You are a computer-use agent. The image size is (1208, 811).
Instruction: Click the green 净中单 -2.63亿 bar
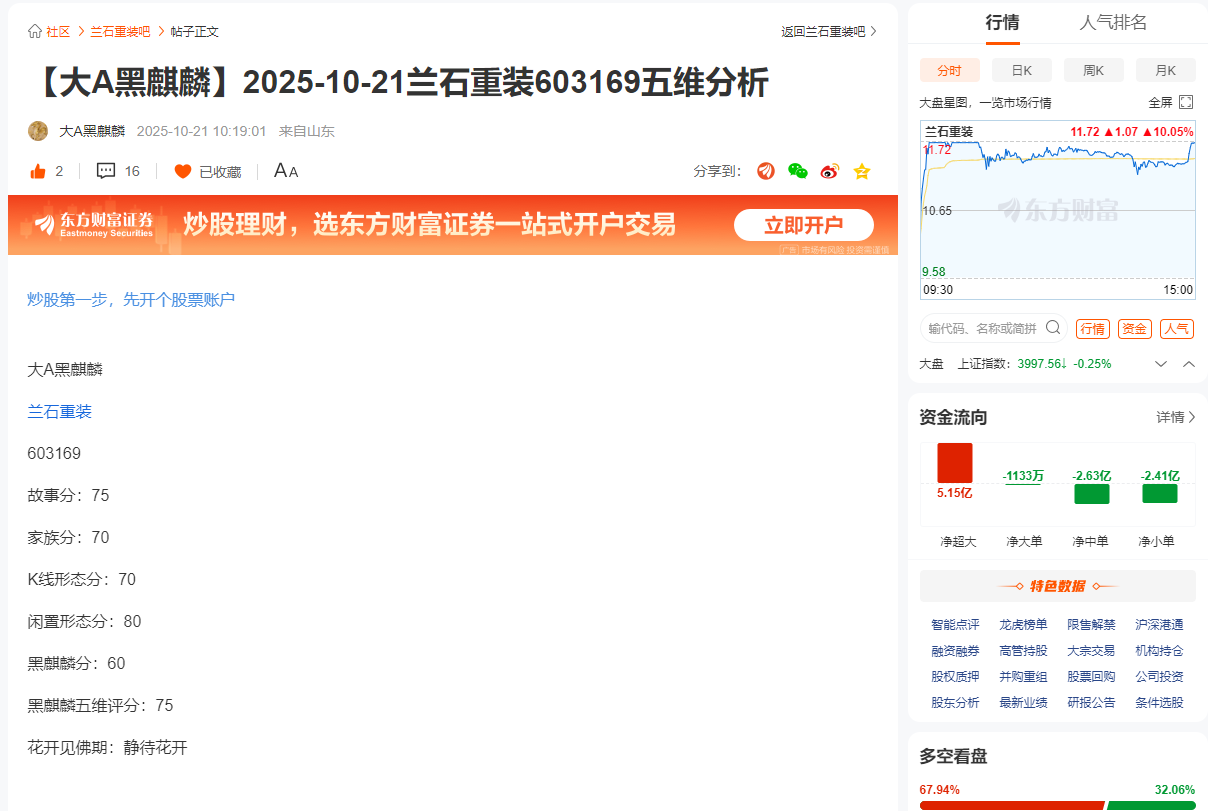(1091, 494)
